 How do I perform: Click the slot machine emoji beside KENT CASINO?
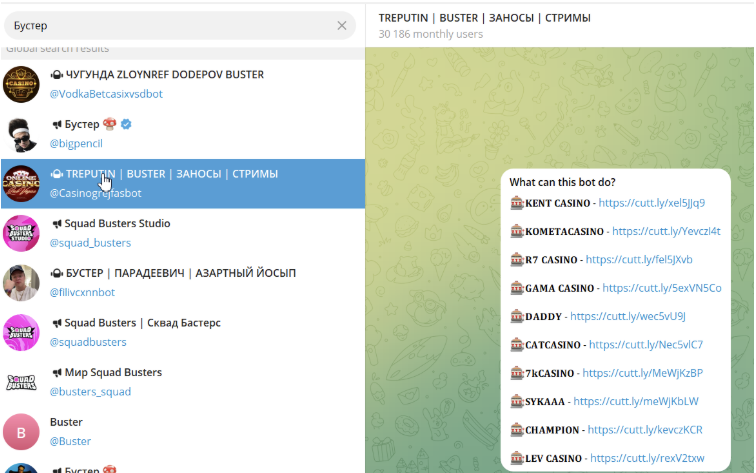coord(517,203)
